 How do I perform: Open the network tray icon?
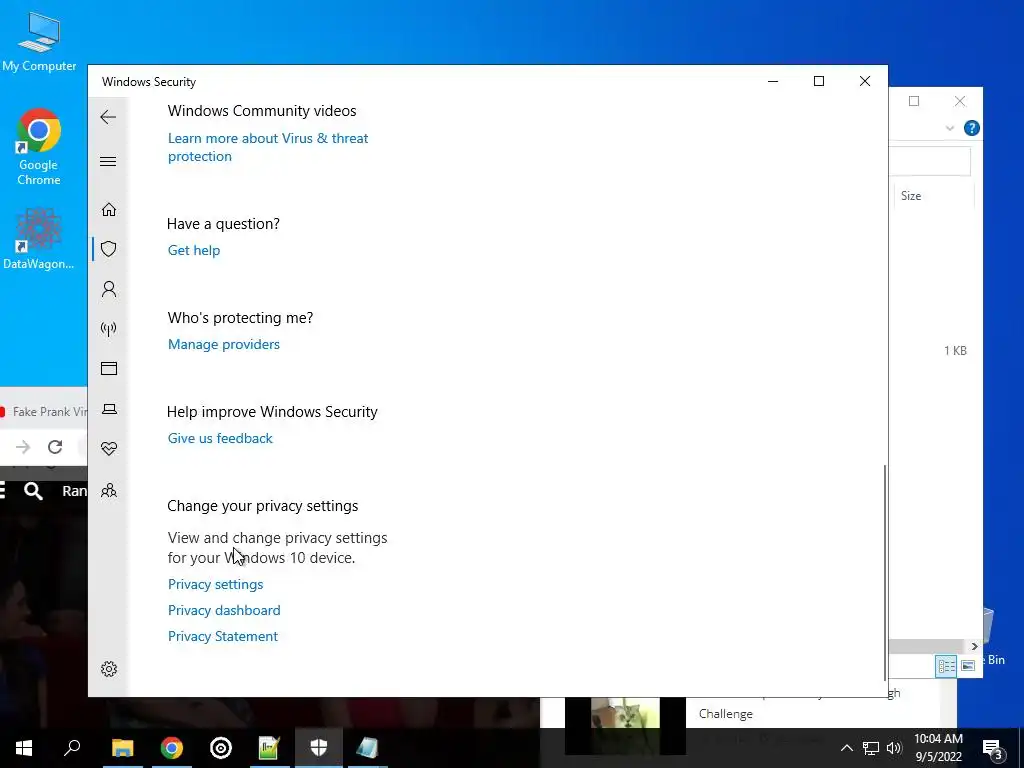[871, 748]
